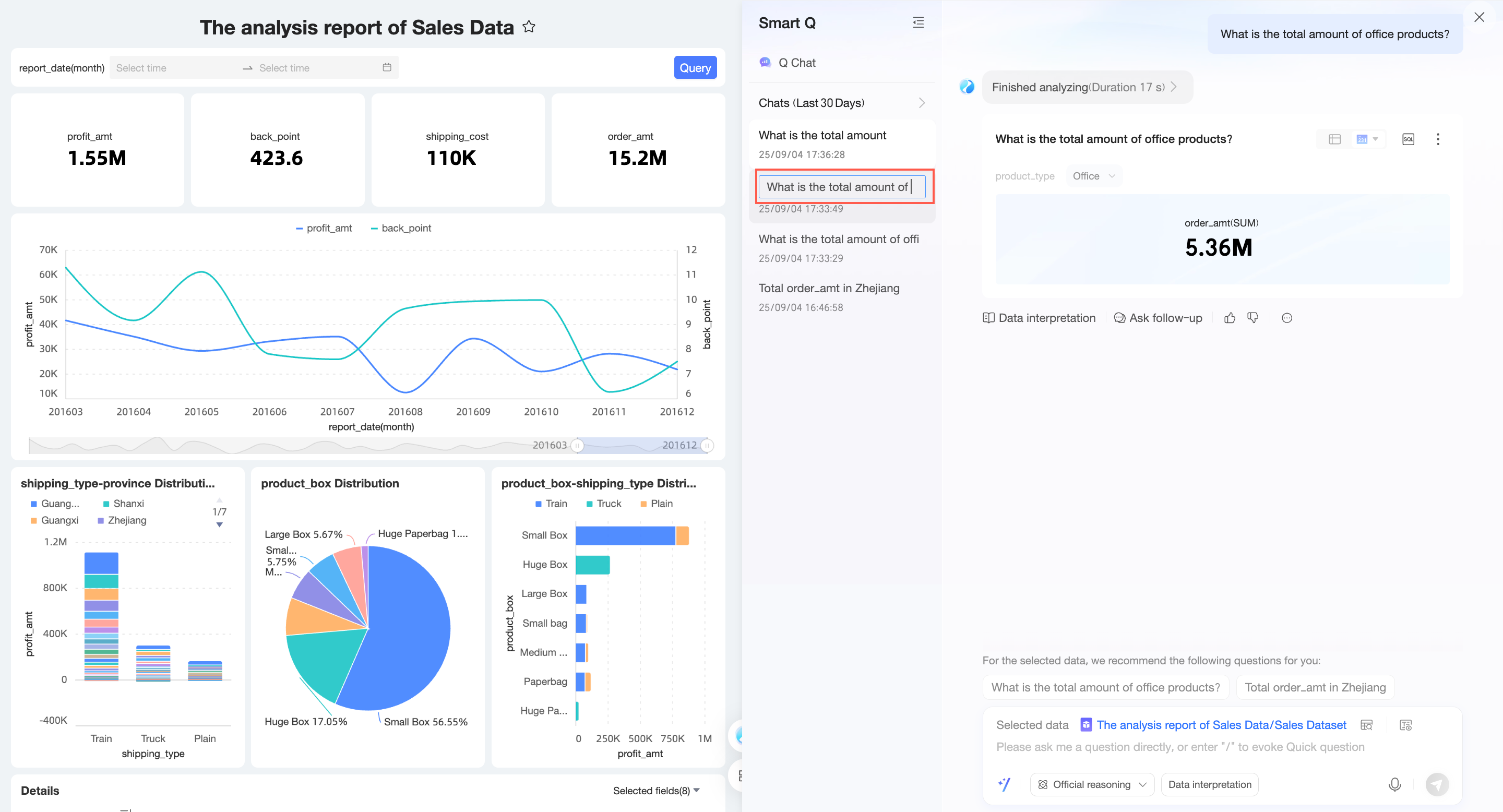
Task: Open The analysis report of Sales Data/Sales Dataset link
Action: click(x=1221, y=724)
